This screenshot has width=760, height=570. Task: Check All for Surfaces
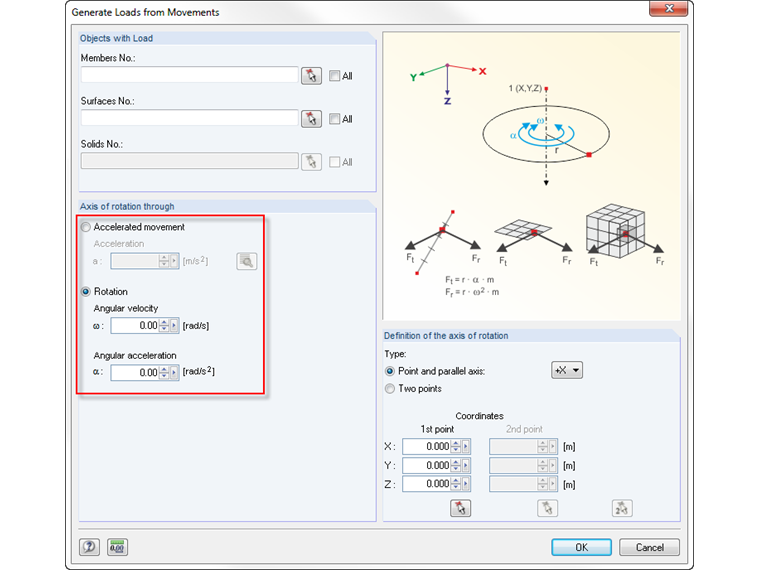coord(334,119)
